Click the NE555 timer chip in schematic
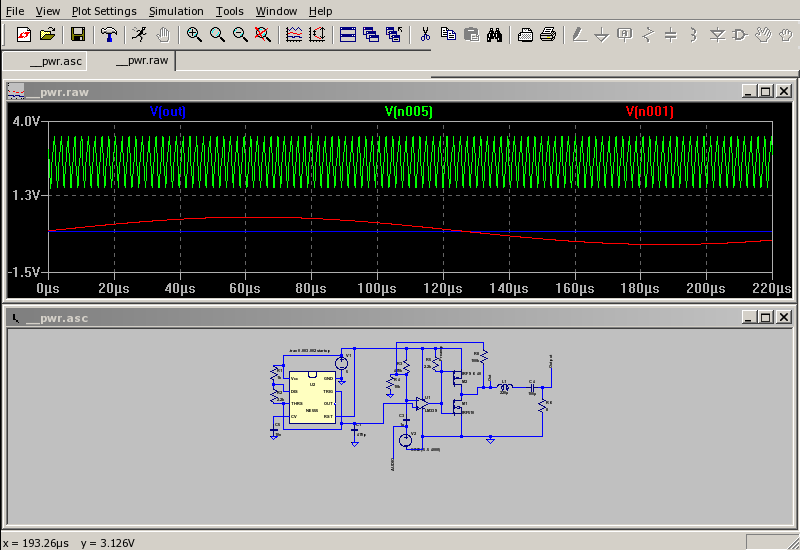The image size is (800, 550). pyautogui.click(x=312, y=397)
